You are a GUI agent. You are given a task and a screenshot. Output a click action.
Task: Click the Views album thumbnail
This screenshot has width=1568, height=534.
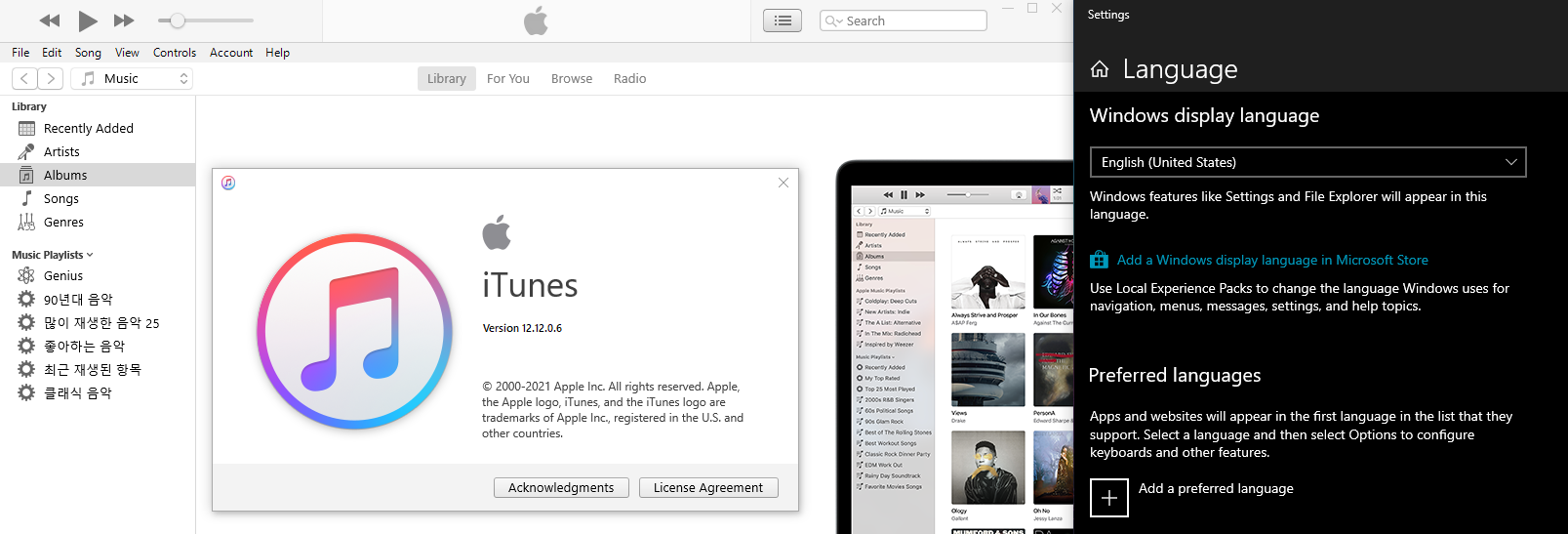click(x=988, y=370)
